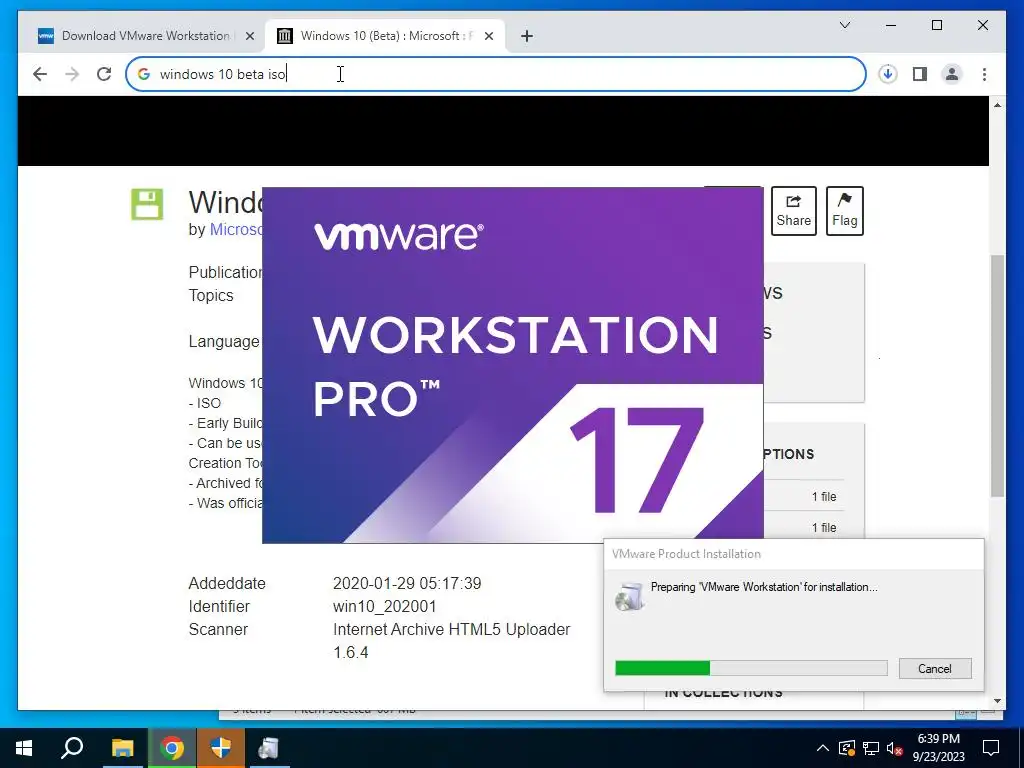Click the Scanner label
Image resolution: width=1024 pixels, height=768 pixels.
click(218, 630)
